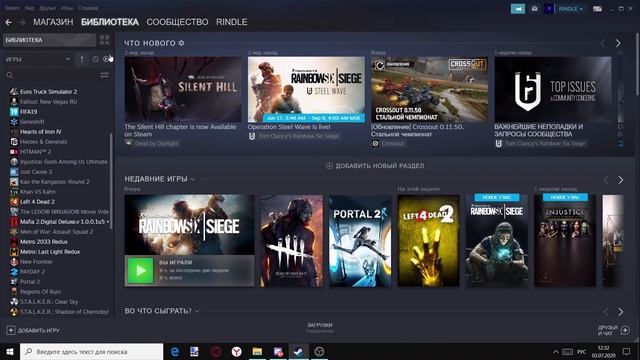Toggle ready-to-play filter icon
Image resolution: width=640 pixels, height=360 pixels.
[x=106, y=60]
